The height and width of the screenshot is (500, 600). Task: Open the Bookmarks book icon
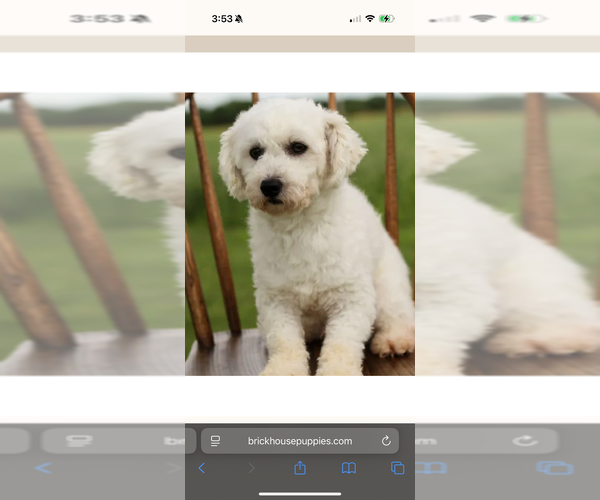tap(349, 468)
